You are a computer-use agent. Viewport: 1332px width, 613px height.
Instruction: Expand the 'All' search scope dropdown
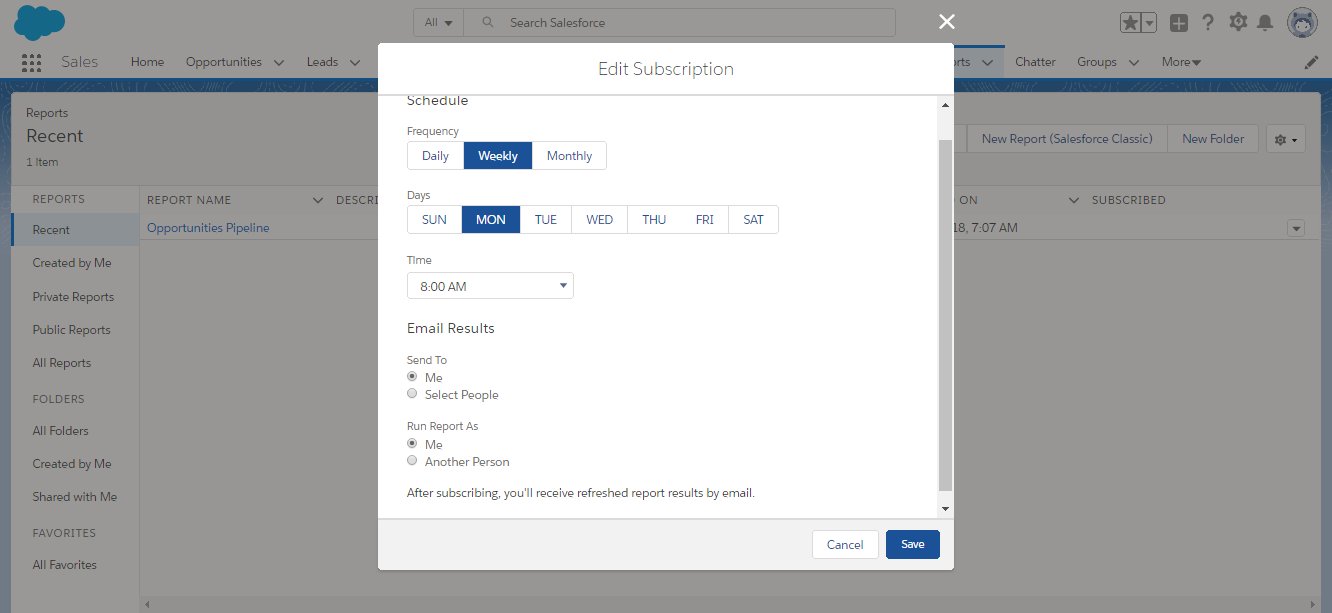click(438, 22)
